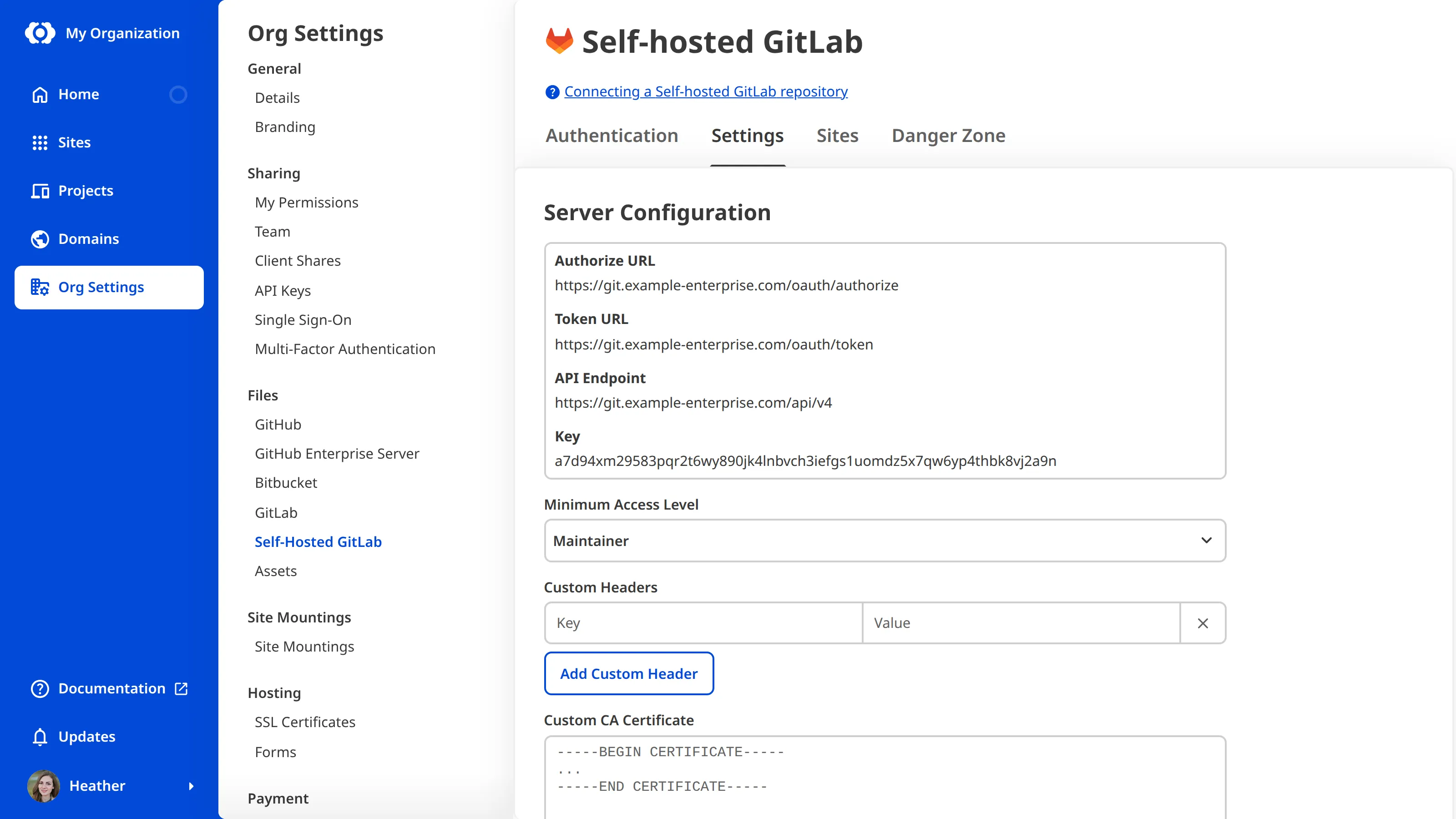Image resolution: width=1456 pixels, height=819 pixels.
Task: Click the Projects devices icon
Action: (40, 191)
